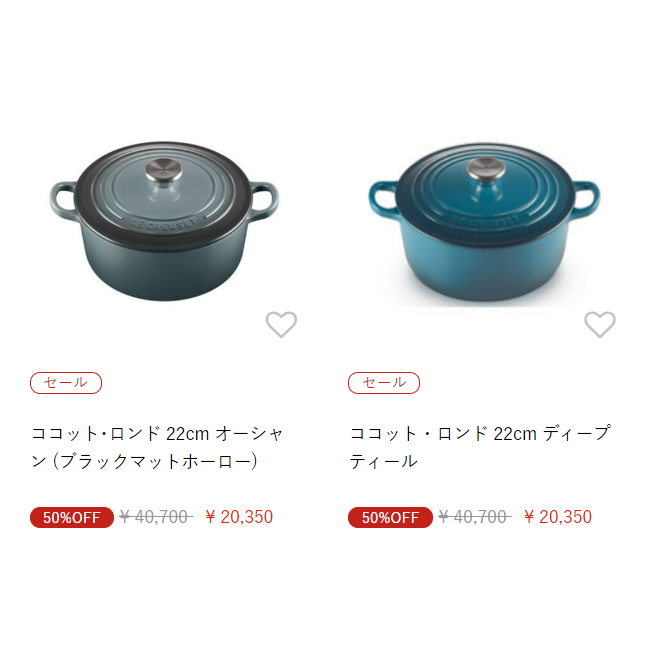Click the left handle of the Deep Teal pot
Screen dimensions: 653x653
click(384, 198)
